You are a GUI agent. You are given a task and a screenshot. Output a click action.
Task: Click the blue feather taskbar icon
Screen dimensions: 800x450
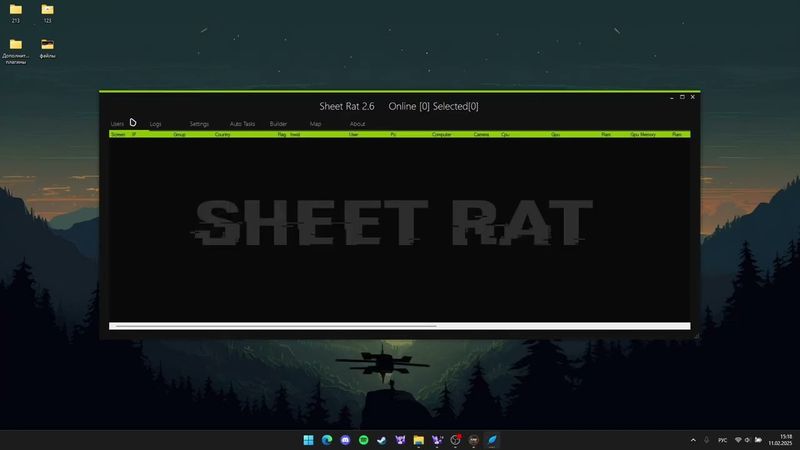tap(492, 440)
